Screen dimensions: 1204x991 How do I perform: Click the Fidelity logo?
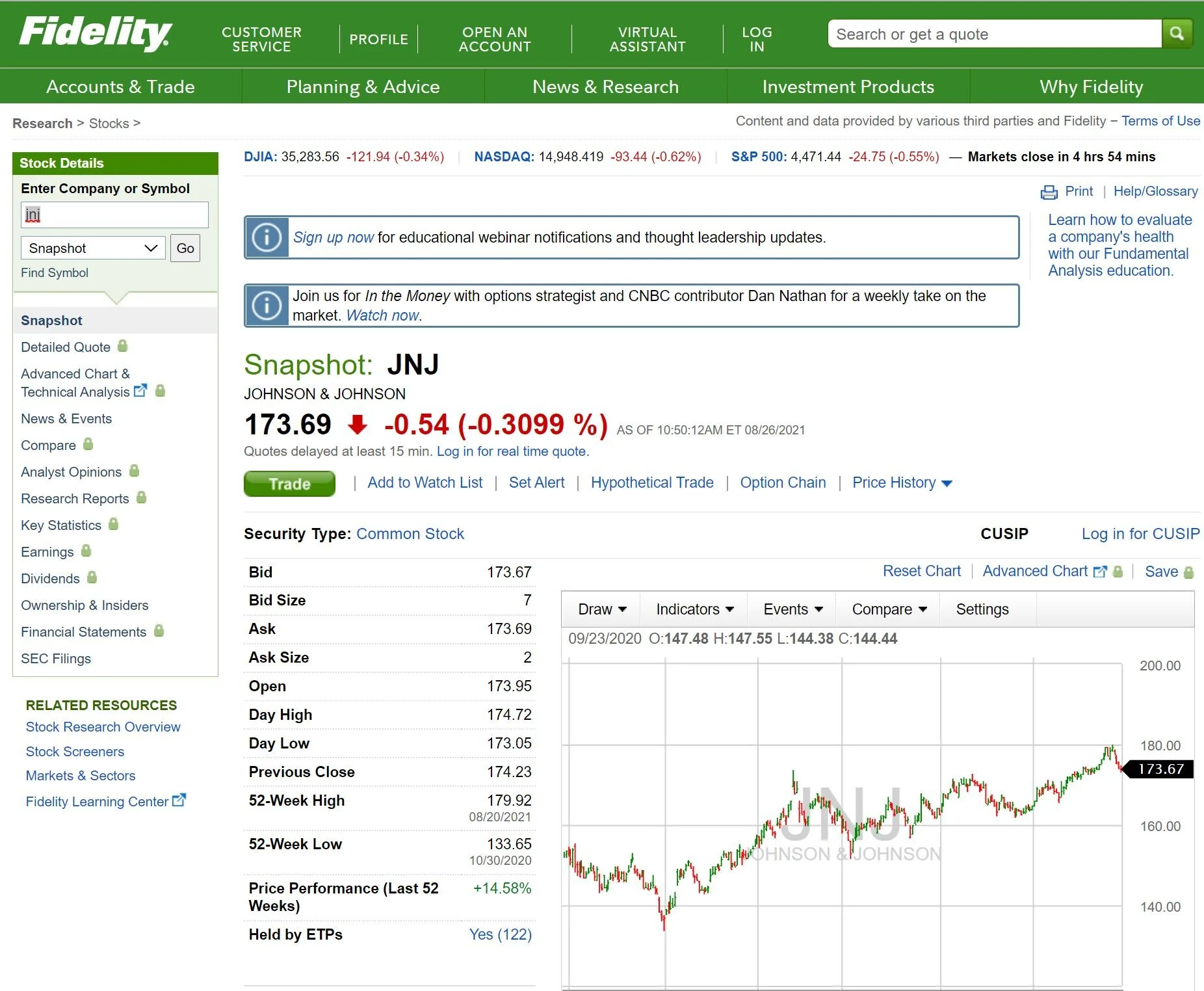tap(96, 33)
